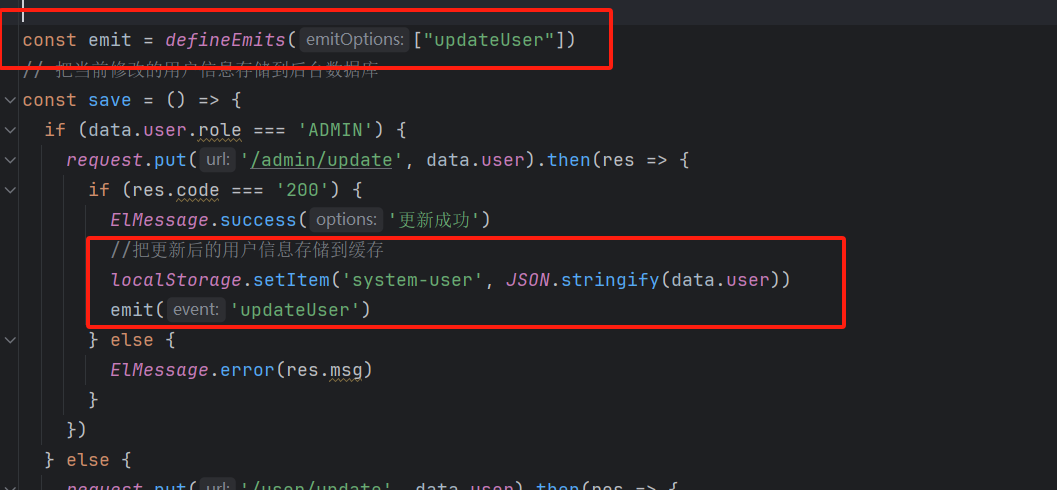
Task: Click the event: inlay hint in emit call
Action: point(195,309)
